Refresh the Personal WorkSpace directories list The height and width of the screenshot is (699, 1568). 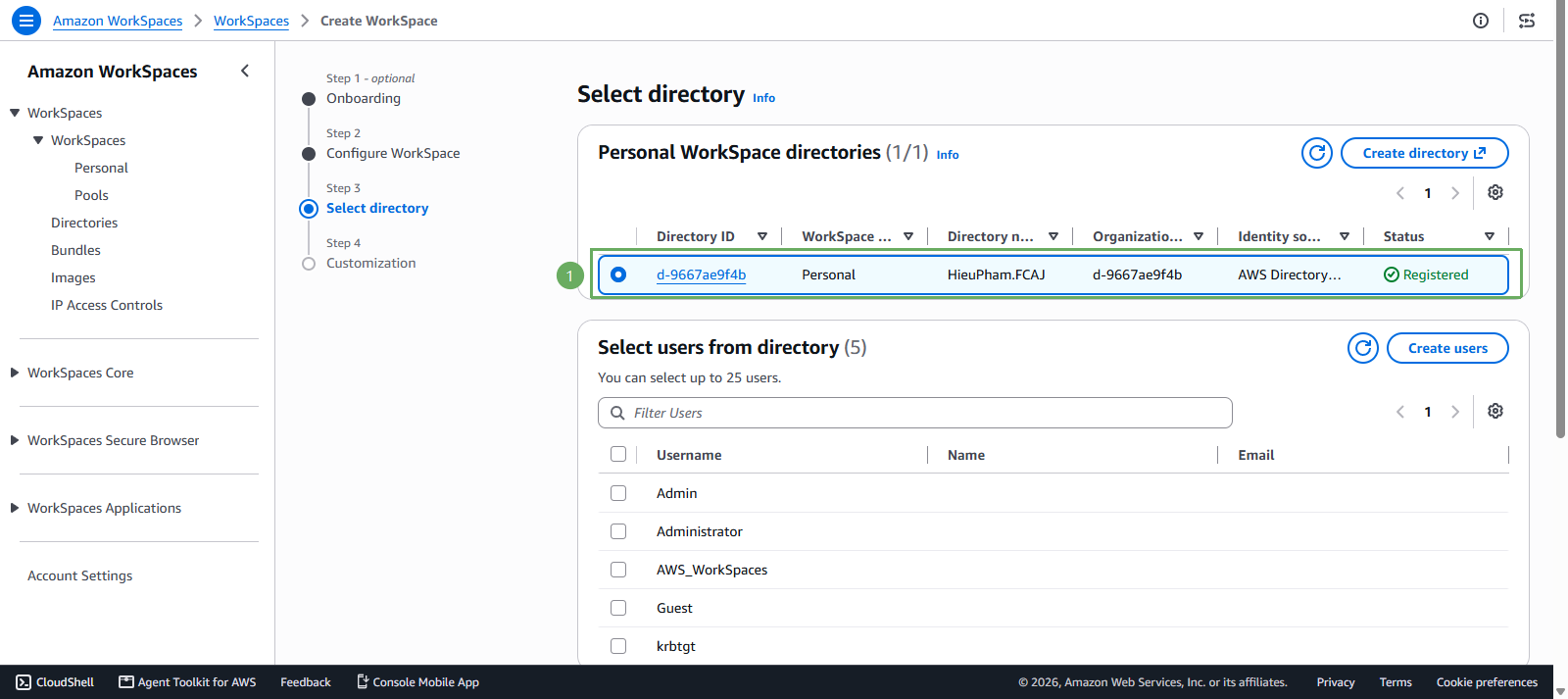click(x=1317, y=153)
